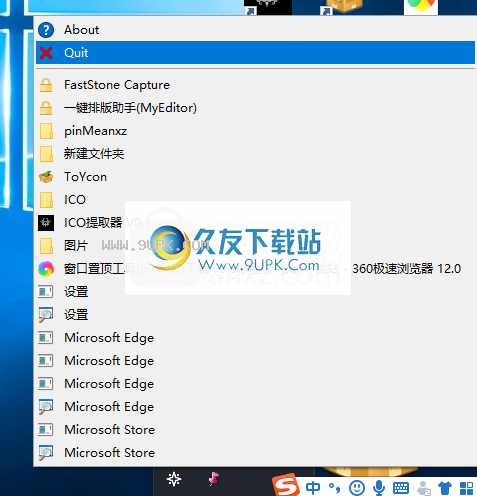The width and height of the screenshot is (477, 496).
Task: Open the shirt skin icon on IME bar
Action: point(445,488)
